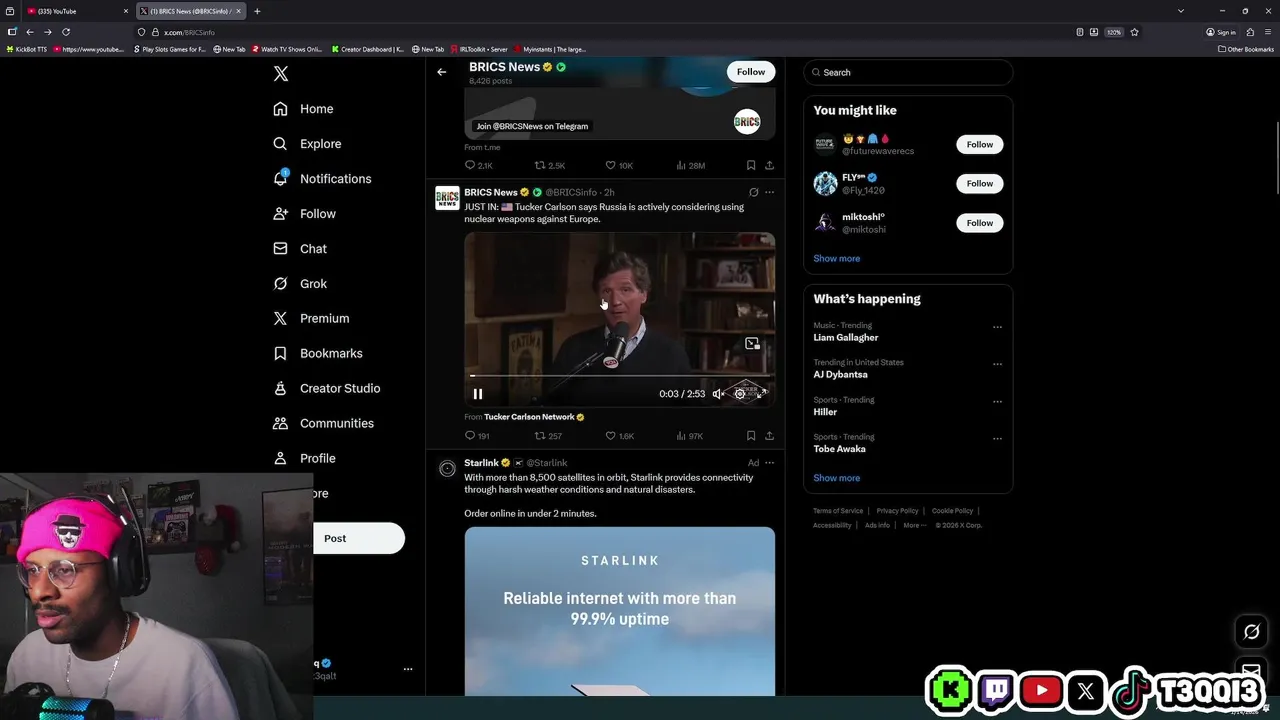Like the Tucker Carlson post

click(620, 436)
